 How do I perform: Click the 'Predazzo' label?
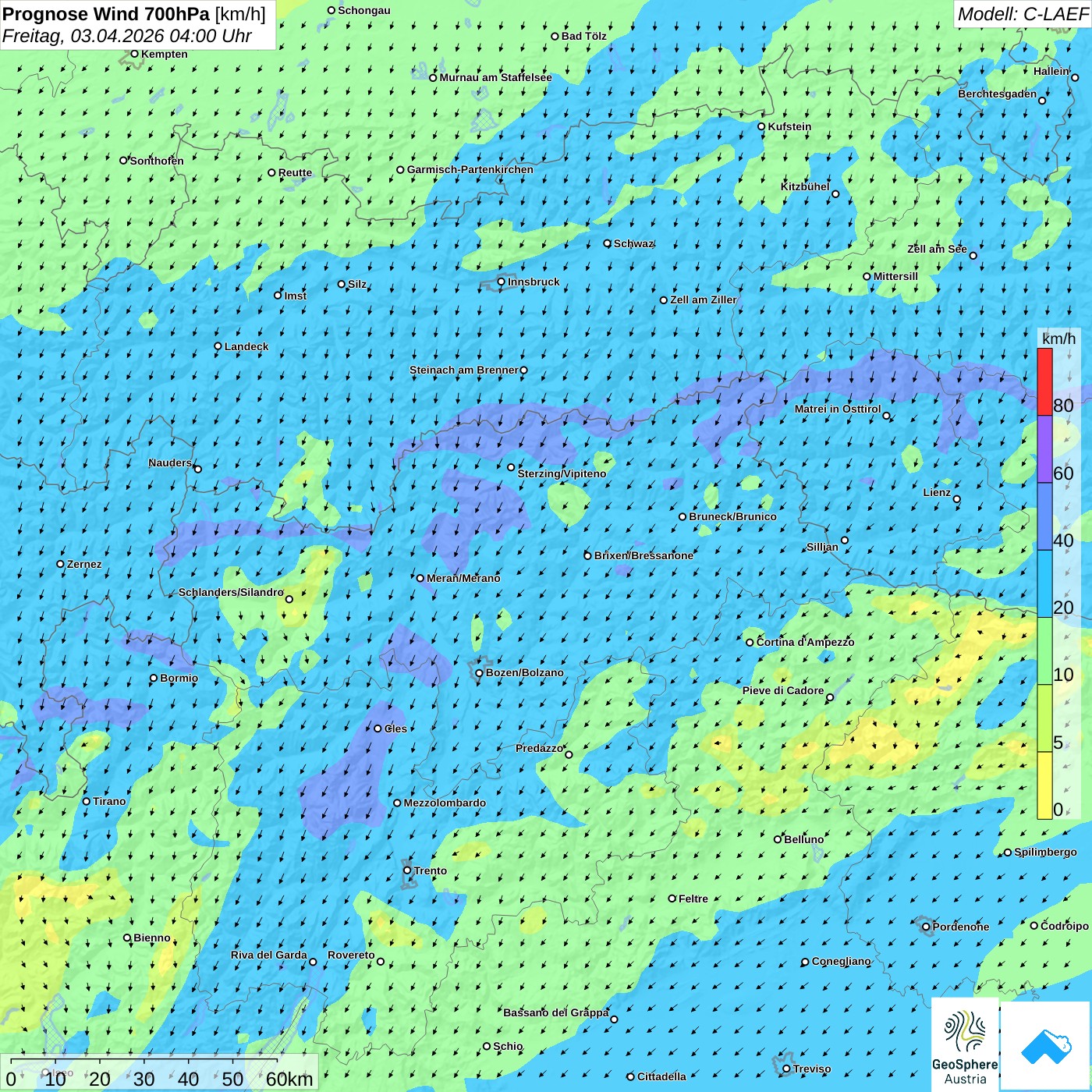(x=539, y=748)
